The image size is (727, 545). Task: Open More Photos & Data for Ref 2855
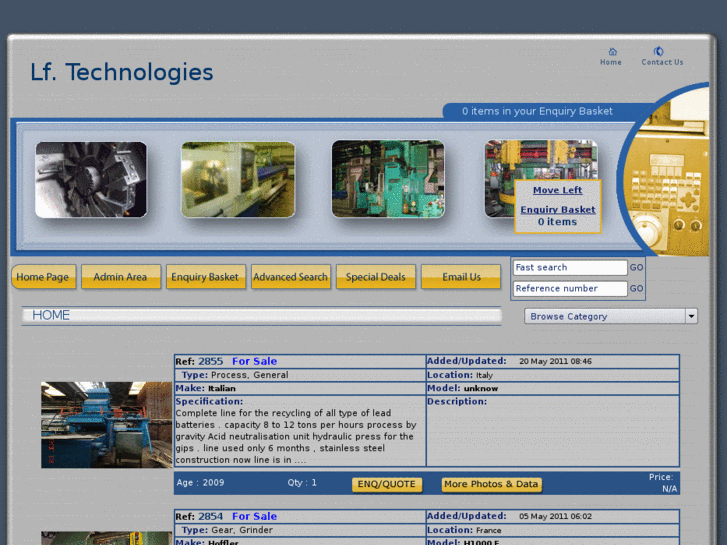[491, 484]
